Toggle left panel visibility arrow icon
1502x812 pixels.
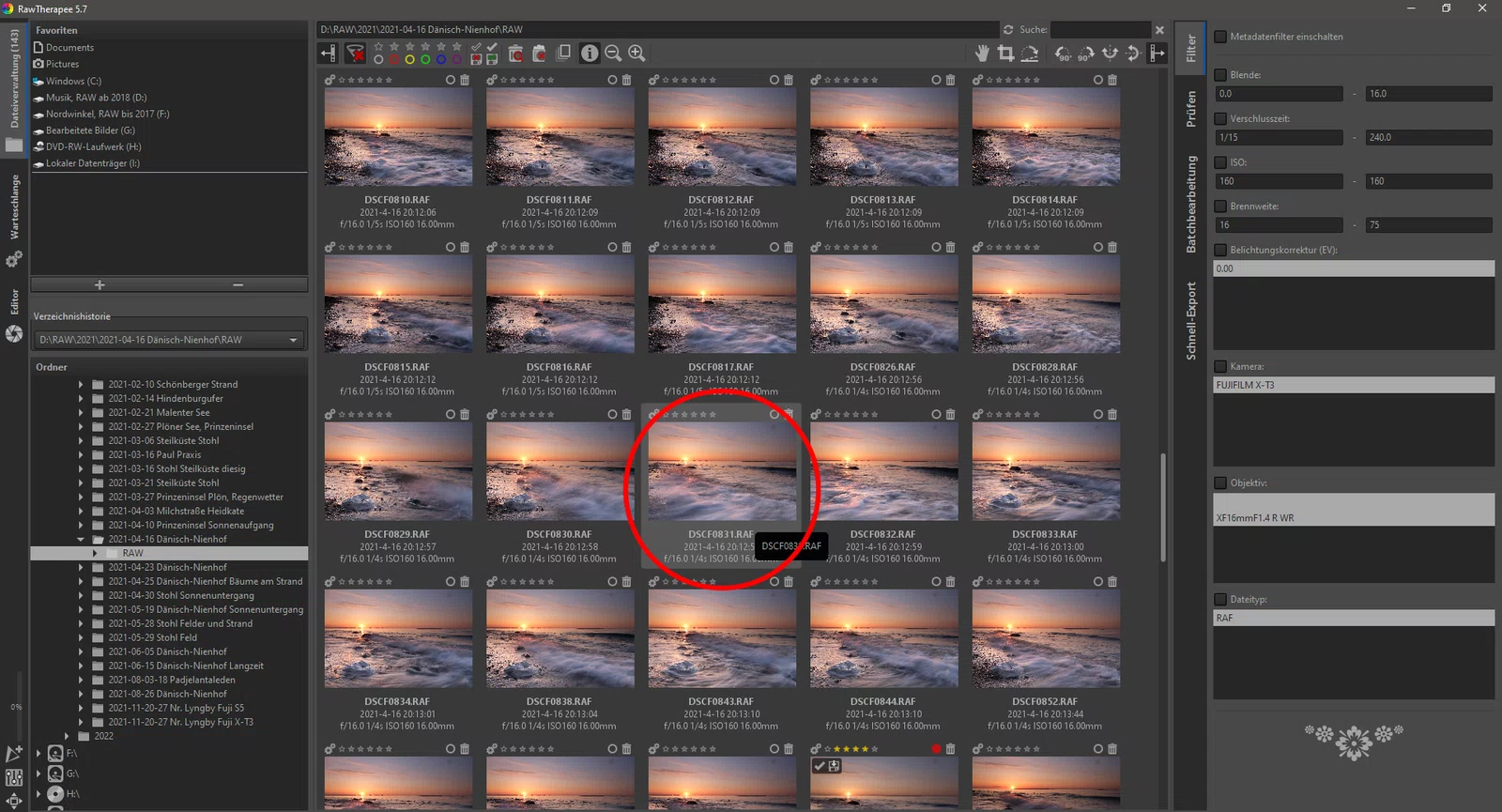click(x=328, y=54)
